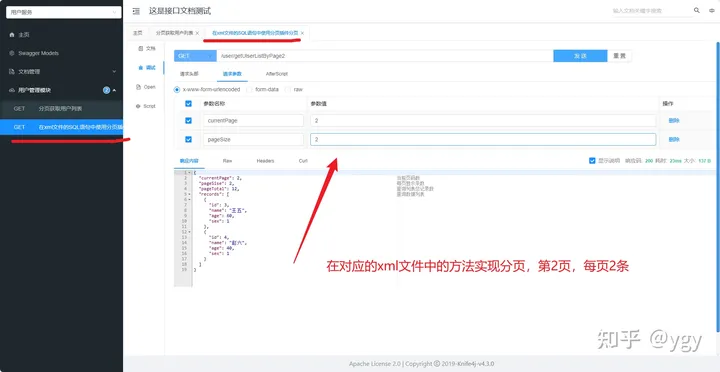720x372 pixels.
Task: Open the Script side tab
Action: [146, 106]
